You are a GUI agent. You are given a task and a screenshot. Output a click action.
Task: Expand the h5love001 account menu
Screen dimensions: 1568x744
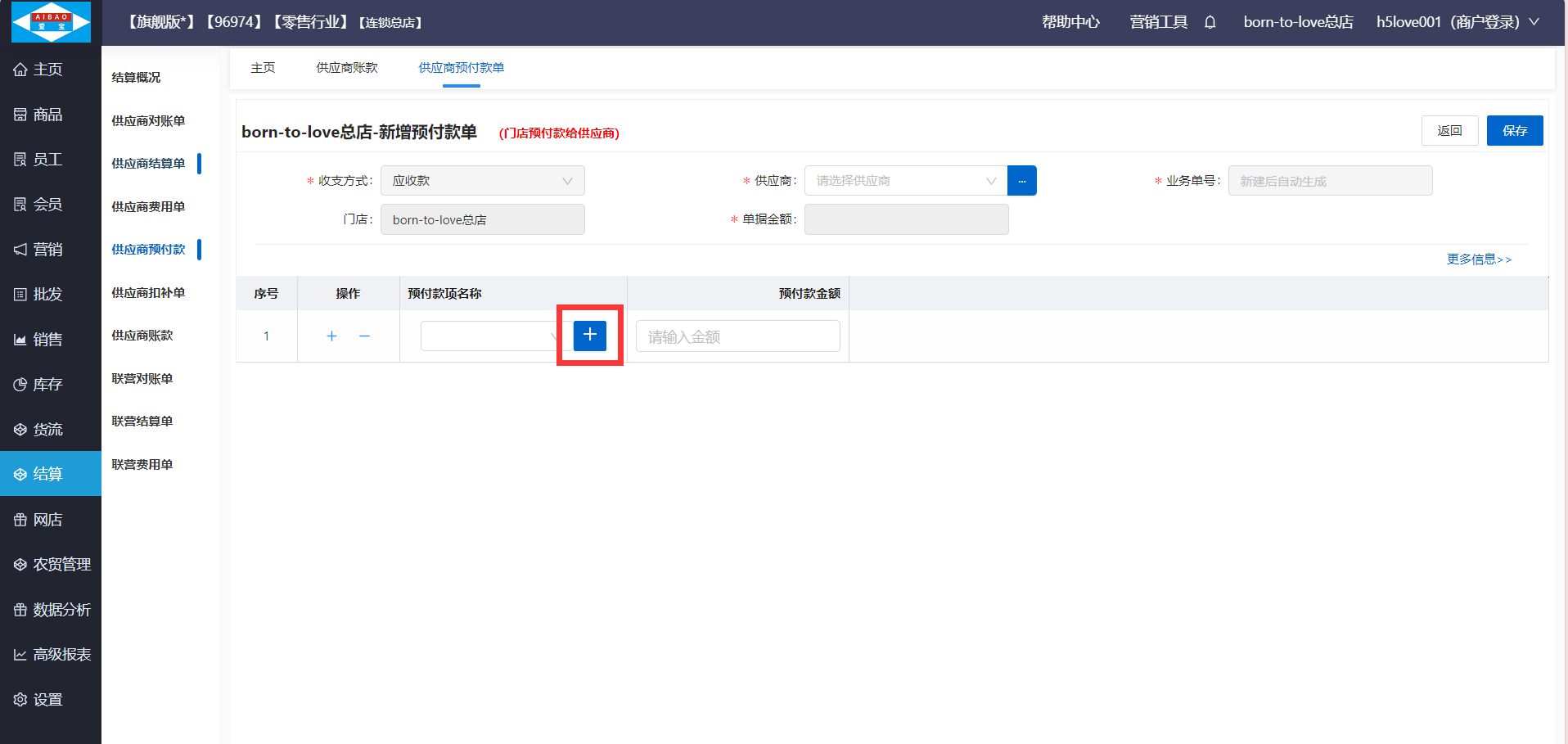coord(1457,22)
